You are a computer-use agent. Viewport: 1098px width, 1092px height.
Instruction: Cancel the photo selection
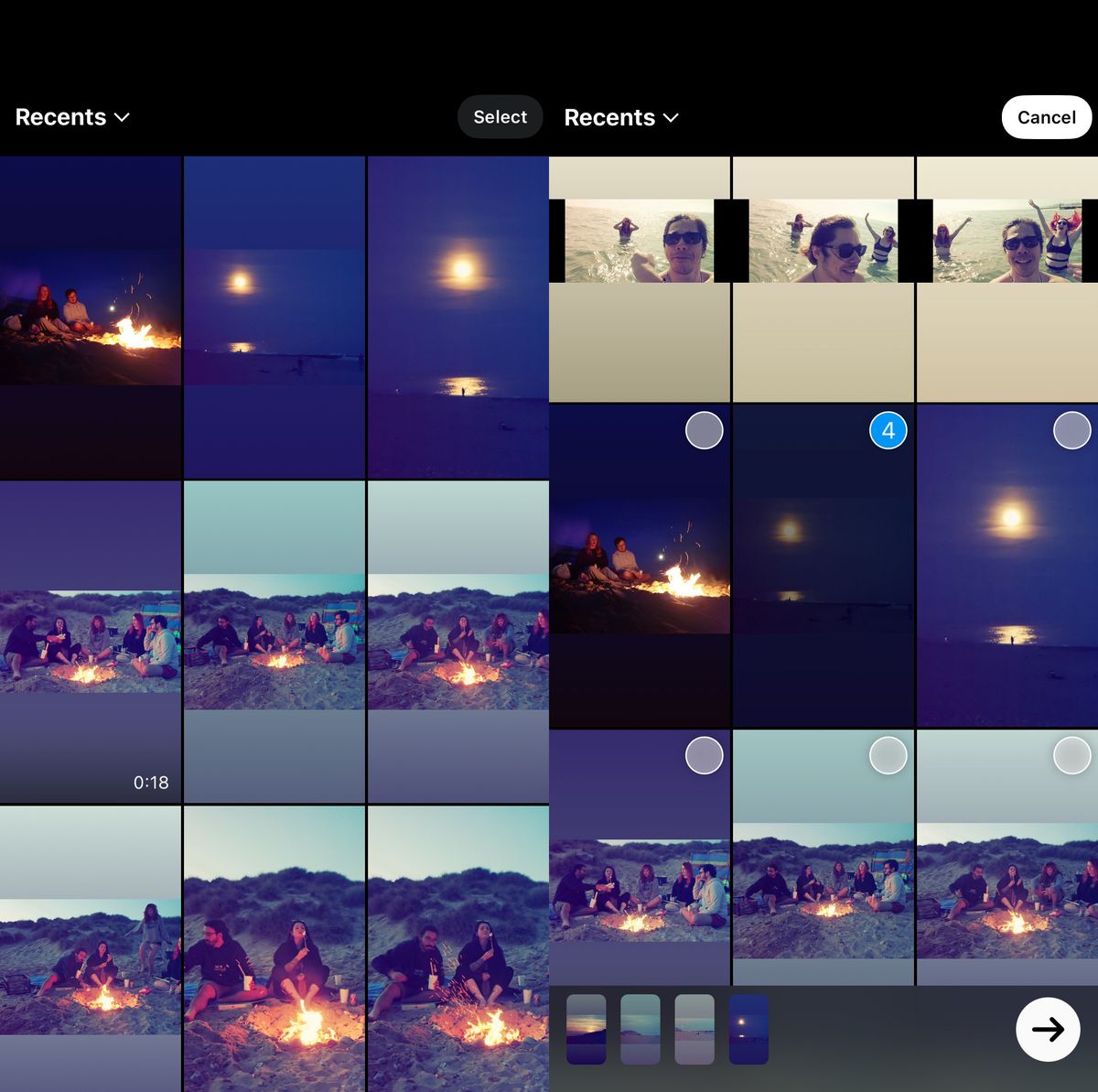1046,117
